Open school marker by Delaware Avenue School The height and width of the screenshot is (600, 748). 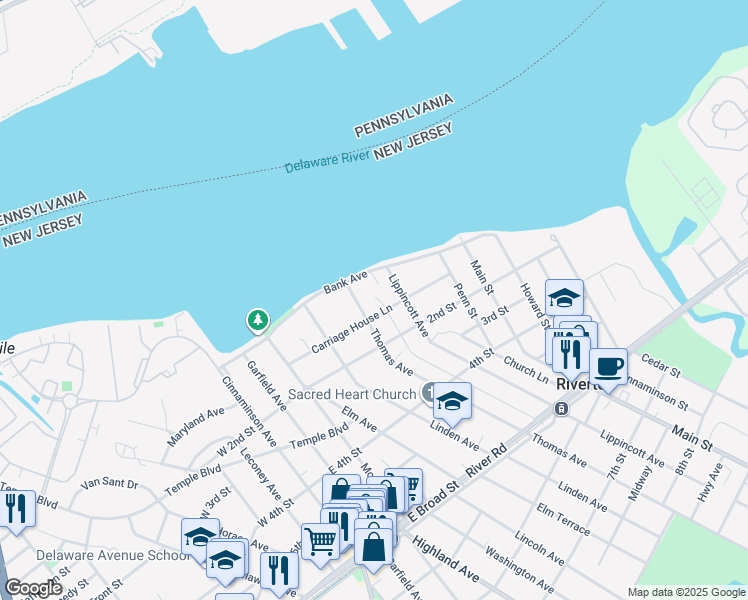(200, 537)
